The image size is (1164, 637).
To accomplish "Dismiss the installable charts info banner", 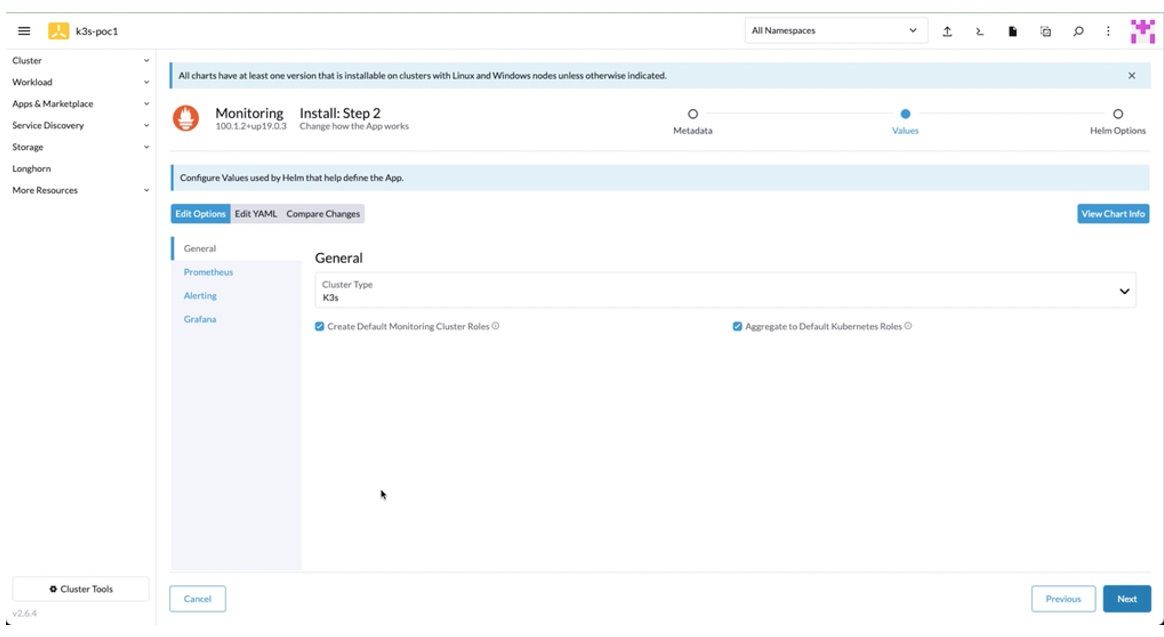I will (1131, 76).
